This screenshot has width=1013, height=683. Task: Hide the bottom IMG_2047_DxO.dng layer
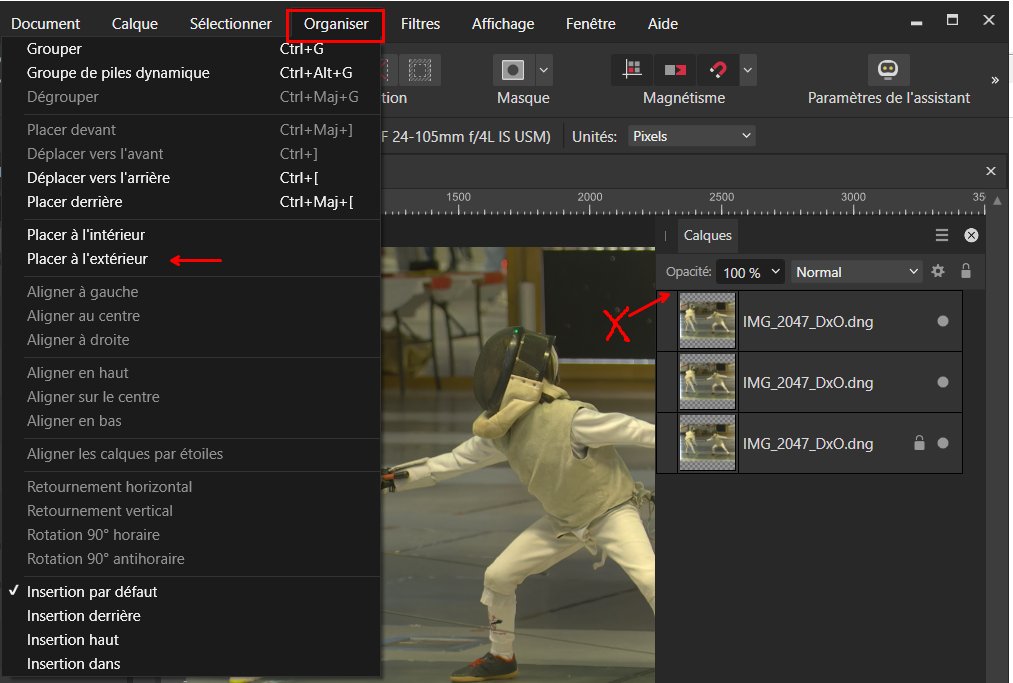943,443
